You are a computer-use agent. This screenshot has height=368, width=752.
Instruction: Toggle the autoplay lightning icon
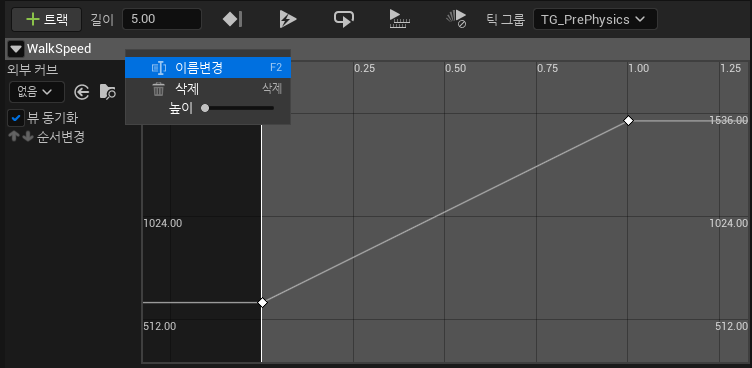(x=288, y=19)
